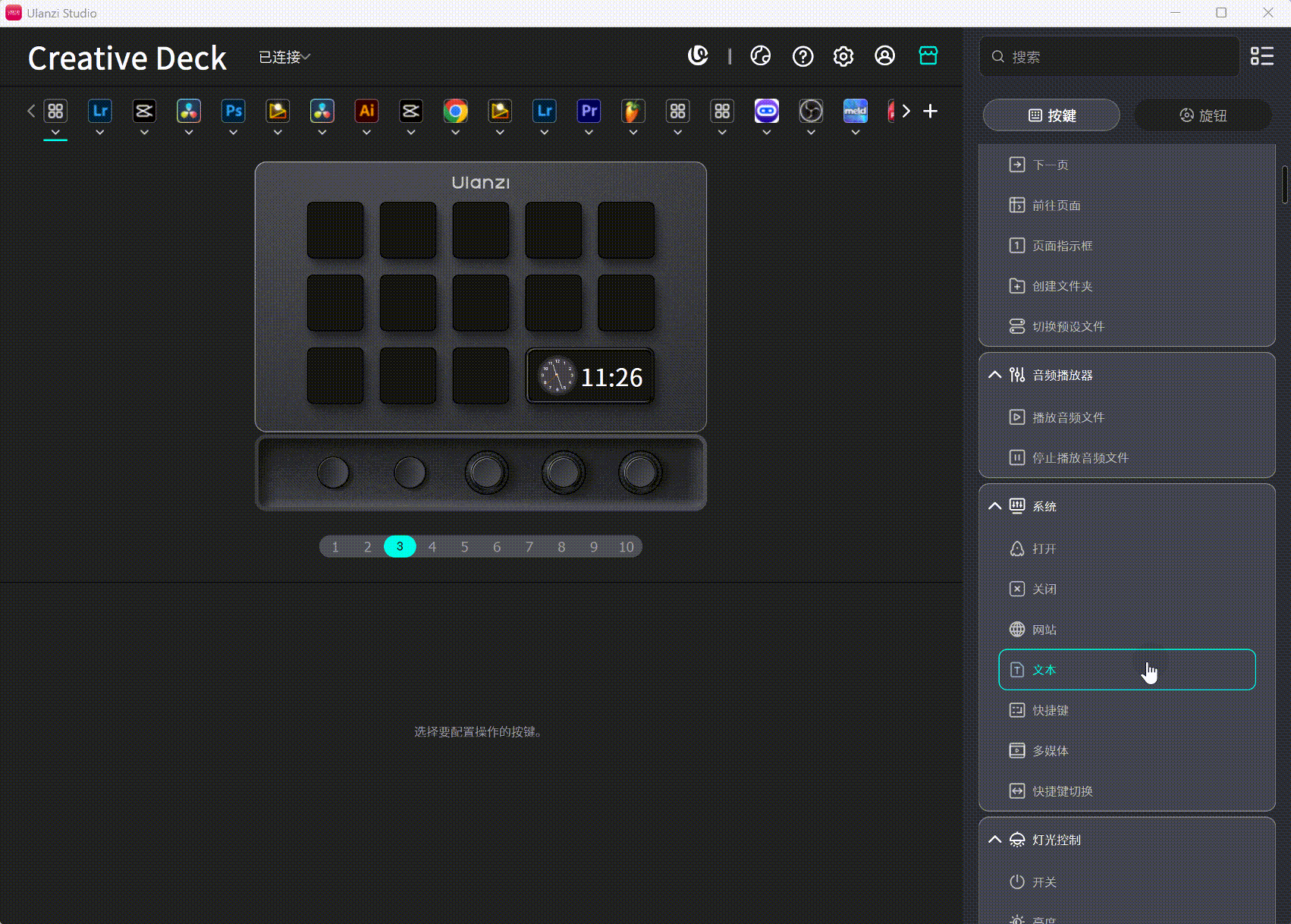Click the 搜索 search field
Viewport: 1291px width, 924px height.
coord(1115,57)
